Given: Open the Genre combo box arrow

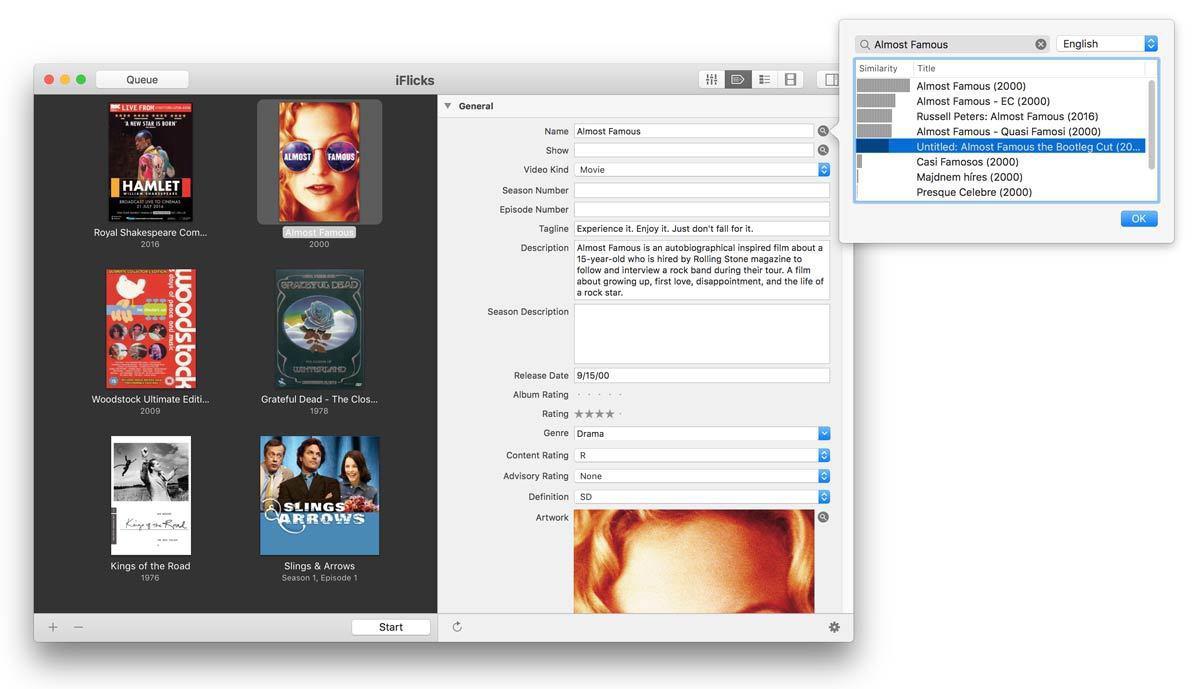Looking at the screenshot, I should (824, 433).
